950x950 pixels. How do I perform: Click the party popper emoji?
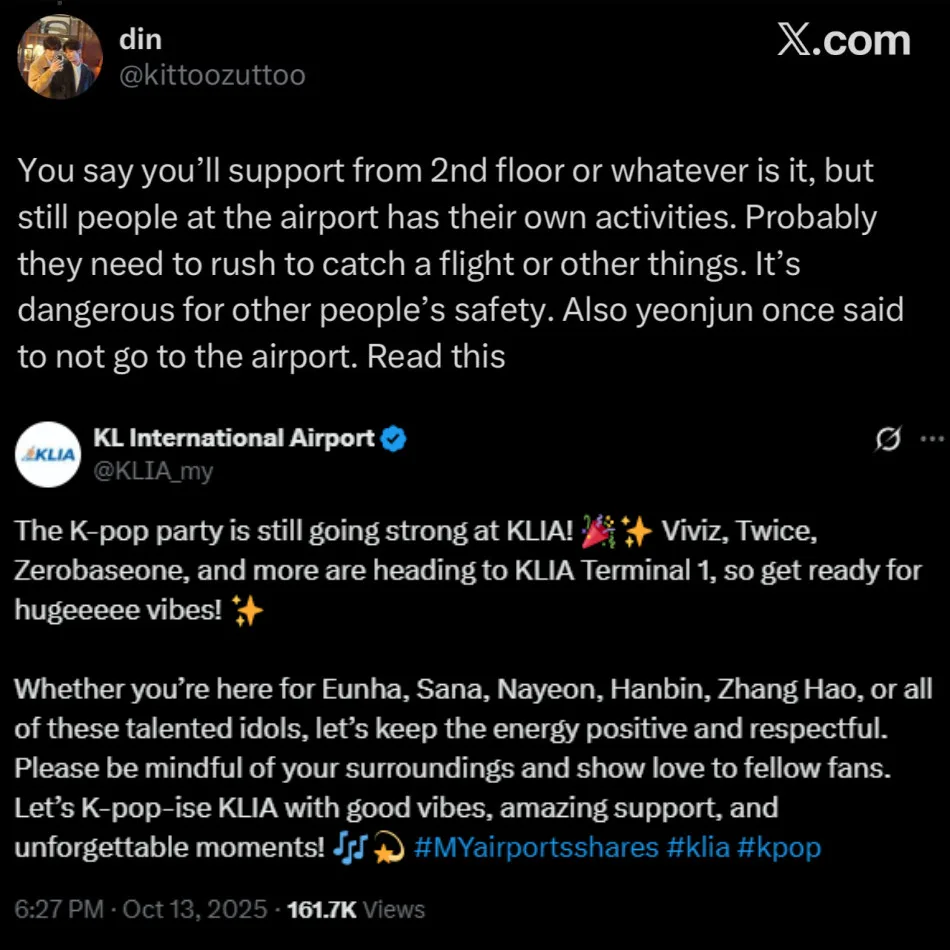coord(597,533)
